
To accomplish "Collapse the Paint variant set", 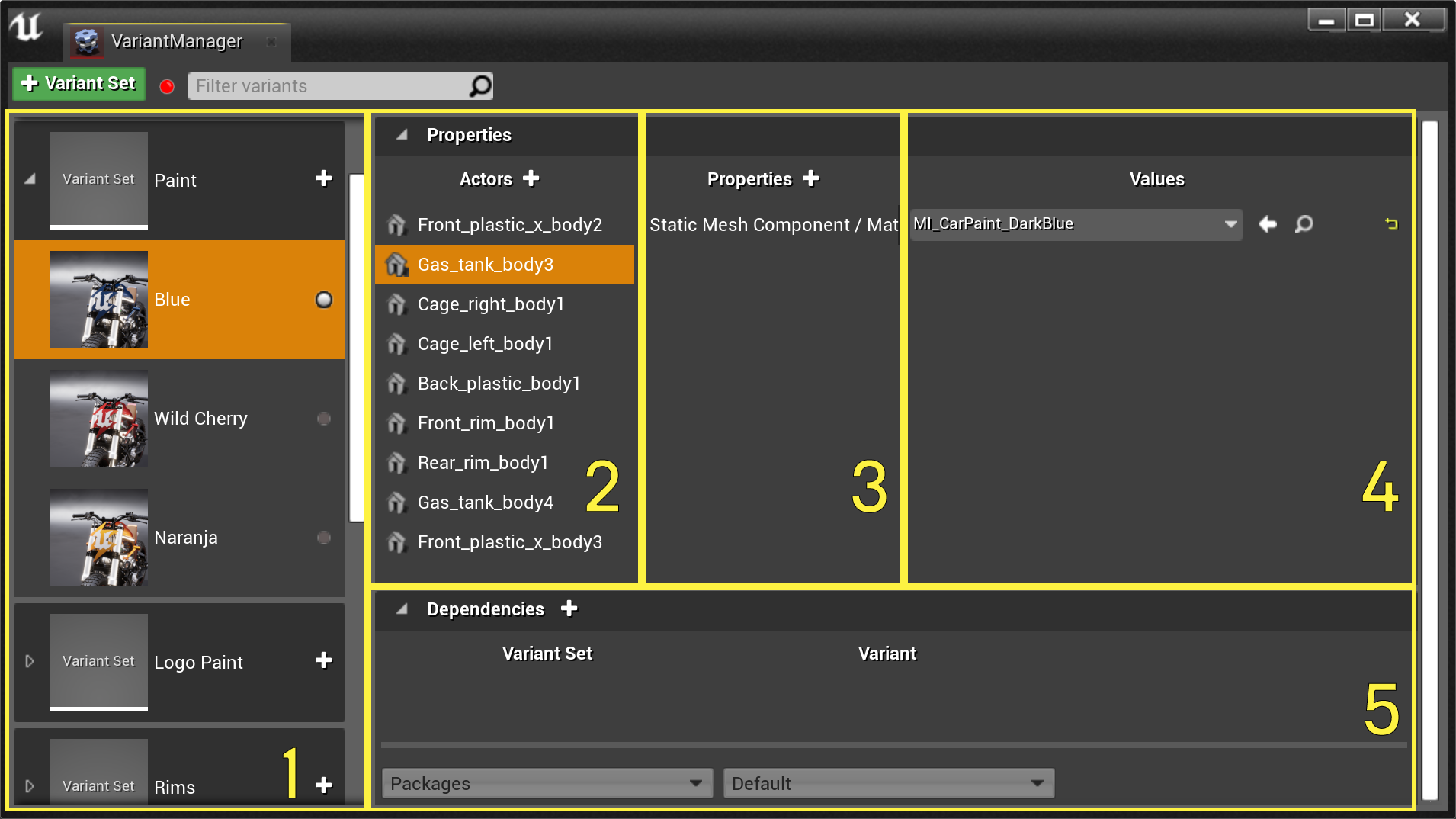I will point(30,179).
